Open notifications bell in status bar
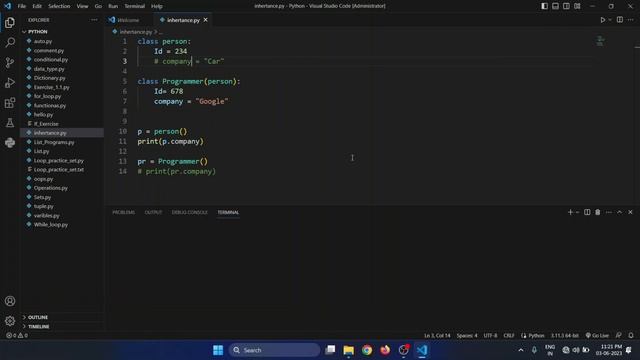This screenshot has width=640, height=360. pos(631,336)
